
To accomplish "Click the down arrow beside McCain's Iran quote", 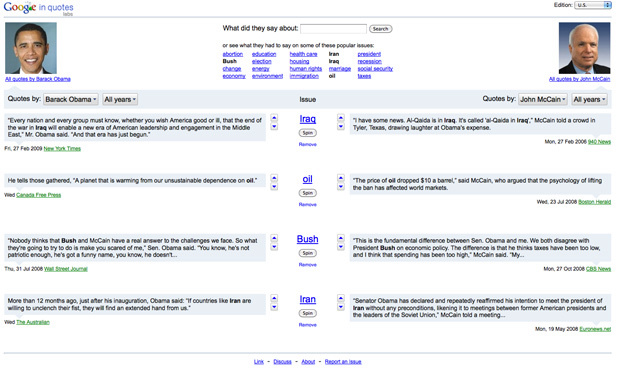I will [x=341, y=307].
